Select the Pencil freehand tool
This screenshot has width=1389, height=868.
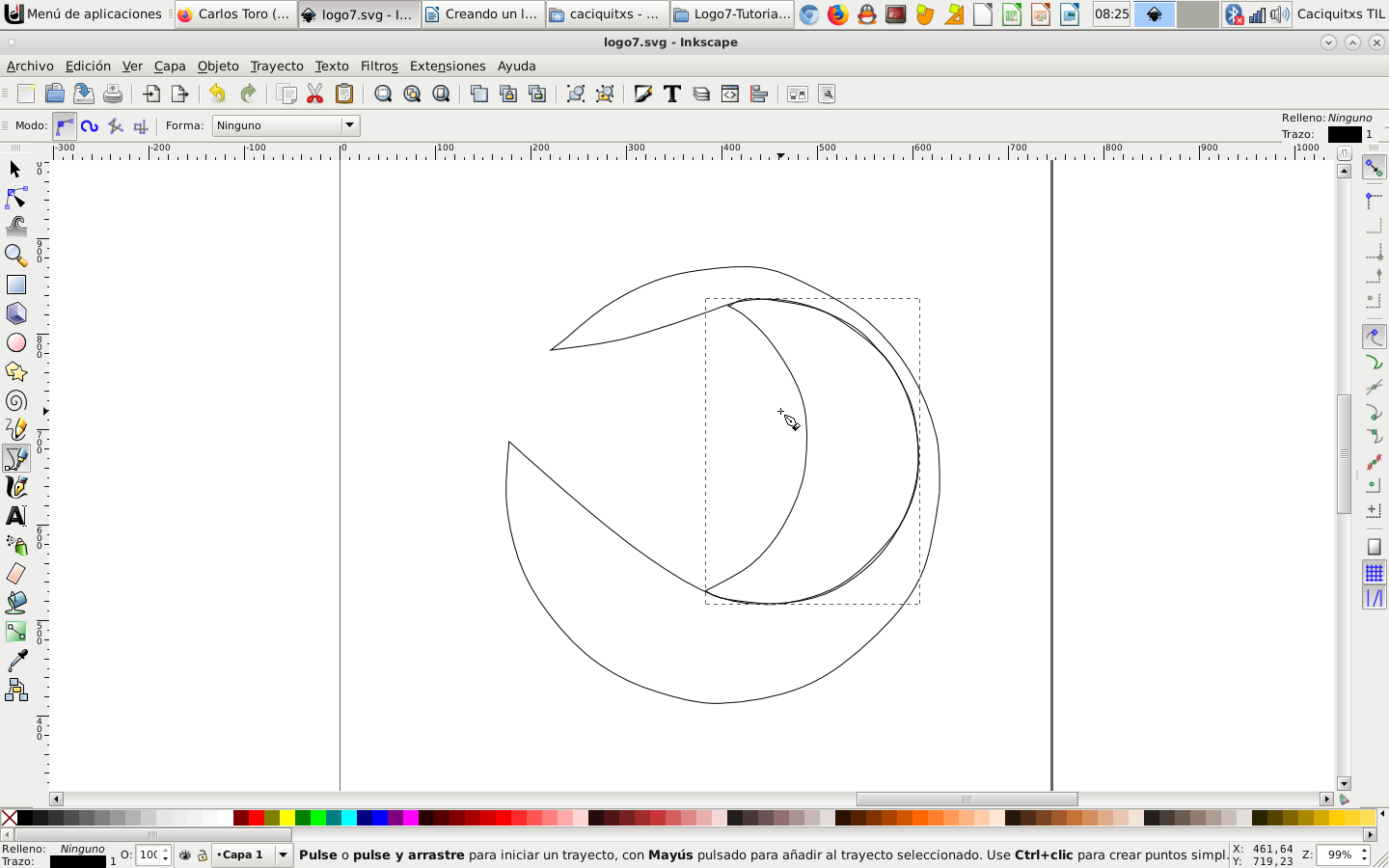(15, 429)
